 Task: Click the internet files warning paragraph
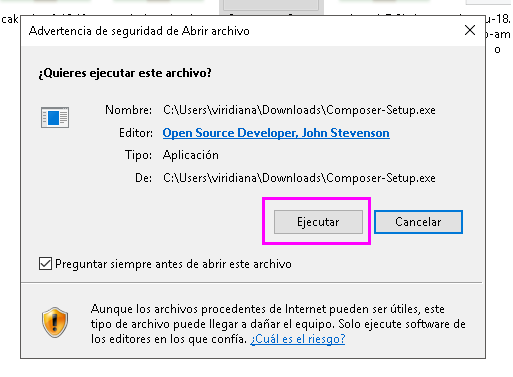coord(278,324)
